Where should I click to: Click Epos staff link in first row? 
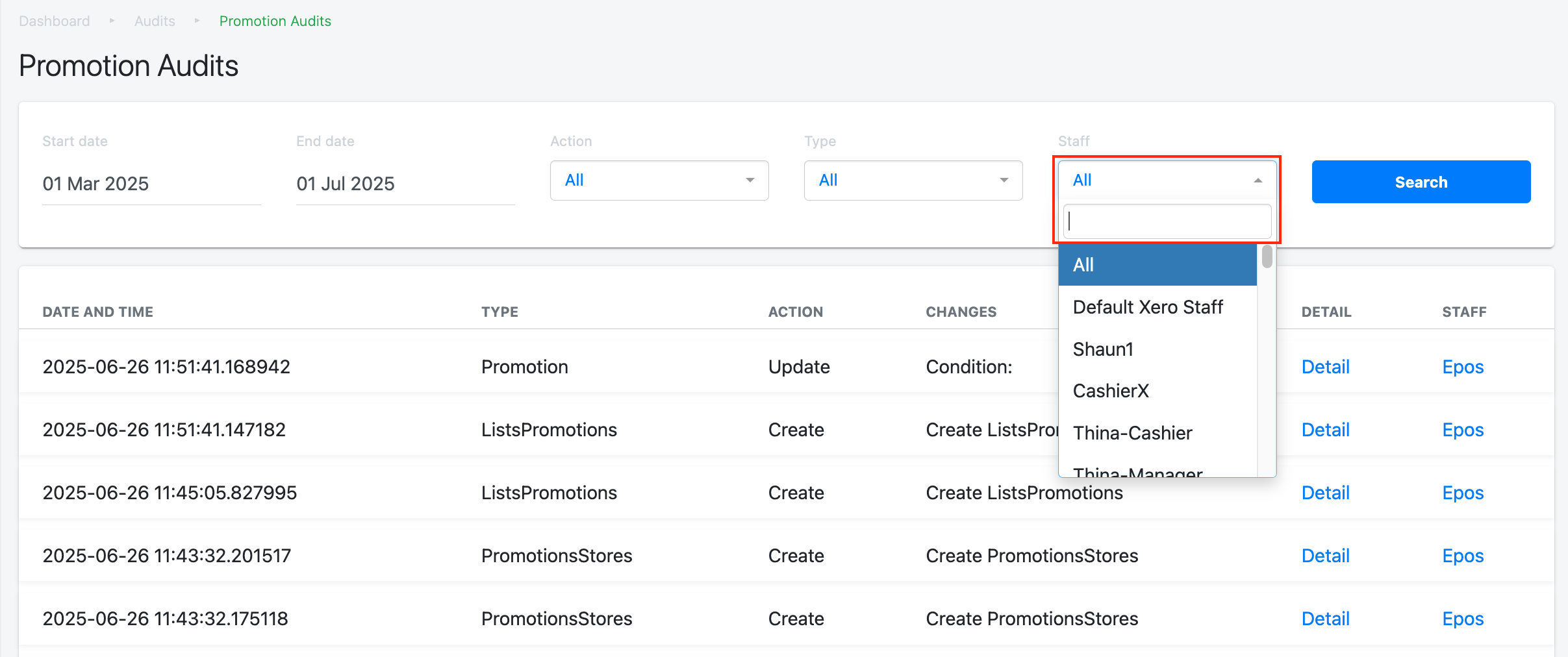1462,367
